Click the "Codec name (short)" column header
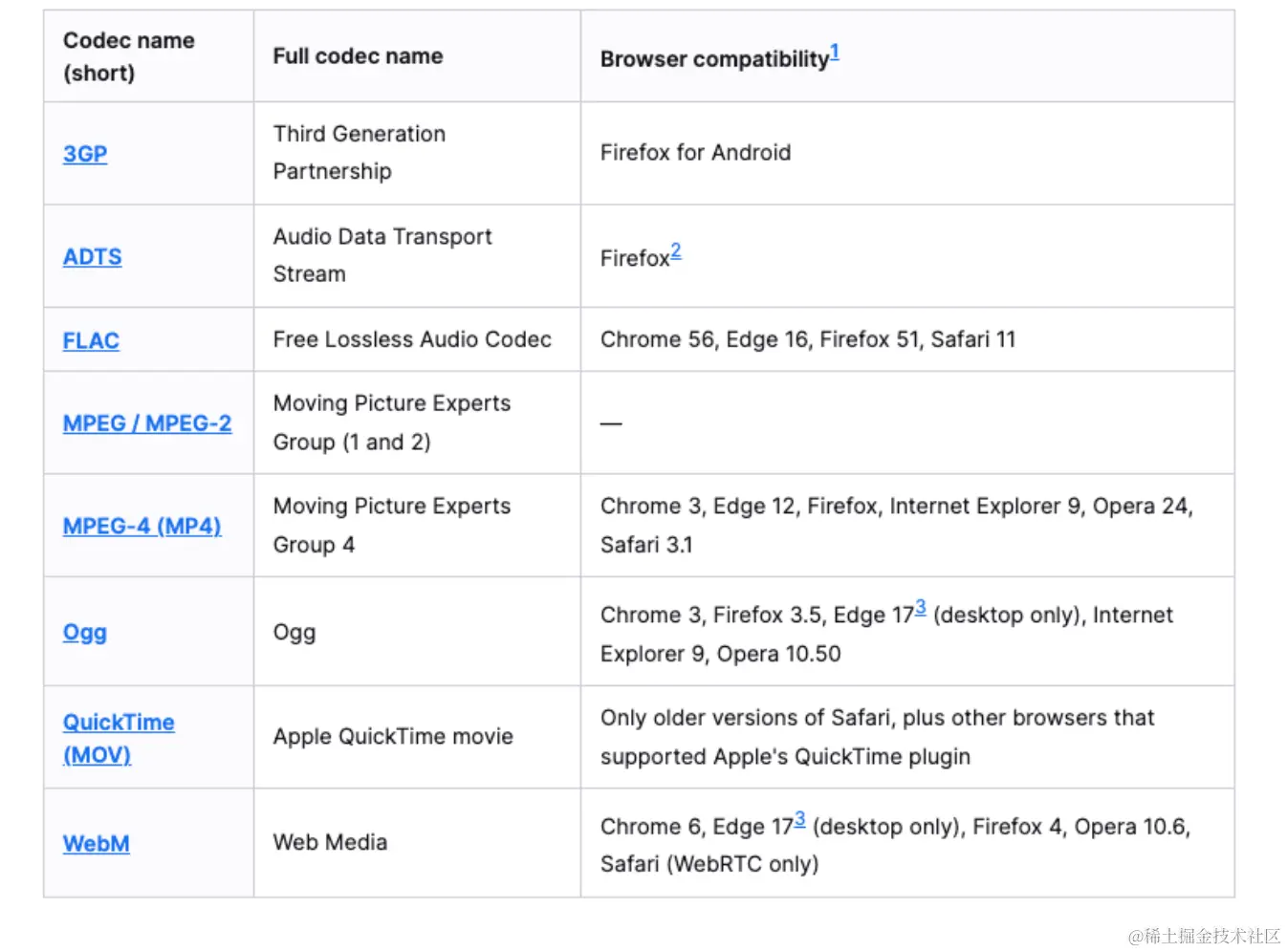Screen dimensions: 1287x952 pyautogui.click(x=128, y=56)
